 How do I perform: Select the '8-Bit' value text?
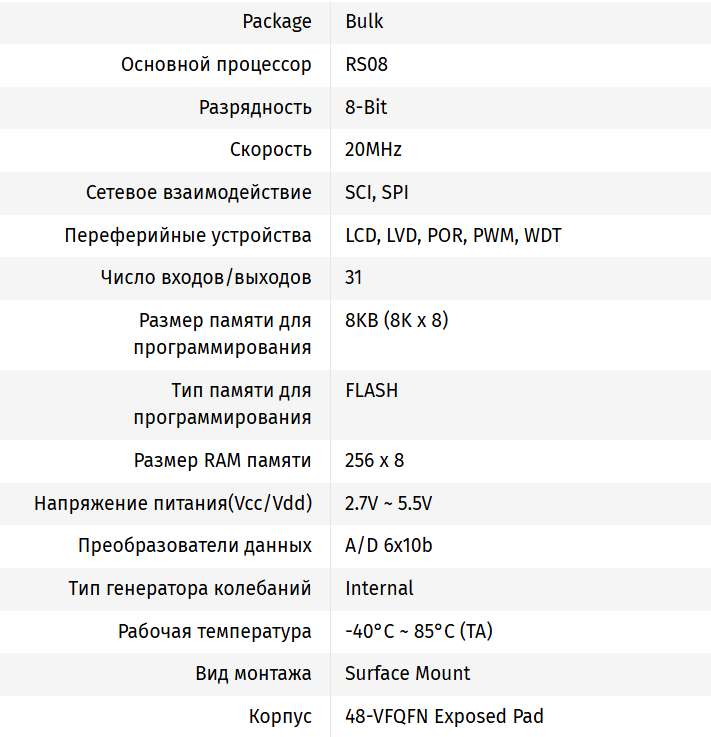click(x=366, y=107)
